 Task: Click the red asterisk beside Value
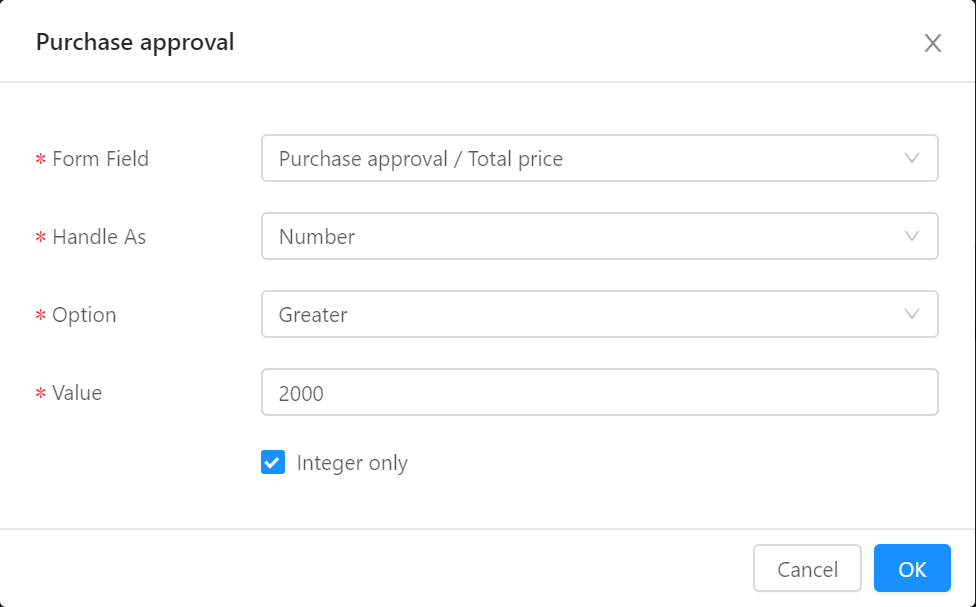pyautogui.click(x=40, y=393)
